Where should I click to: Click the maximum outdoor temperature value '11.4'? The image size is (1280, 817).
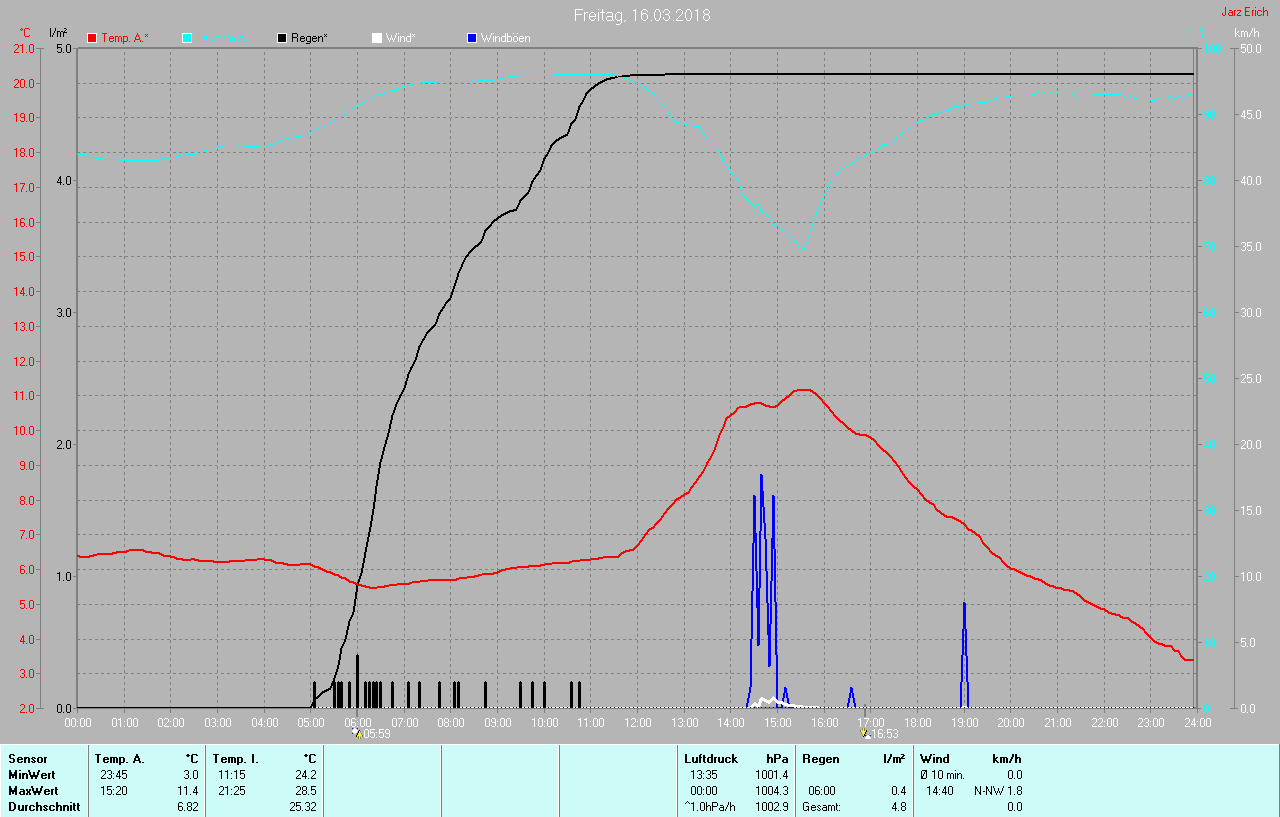188,791
